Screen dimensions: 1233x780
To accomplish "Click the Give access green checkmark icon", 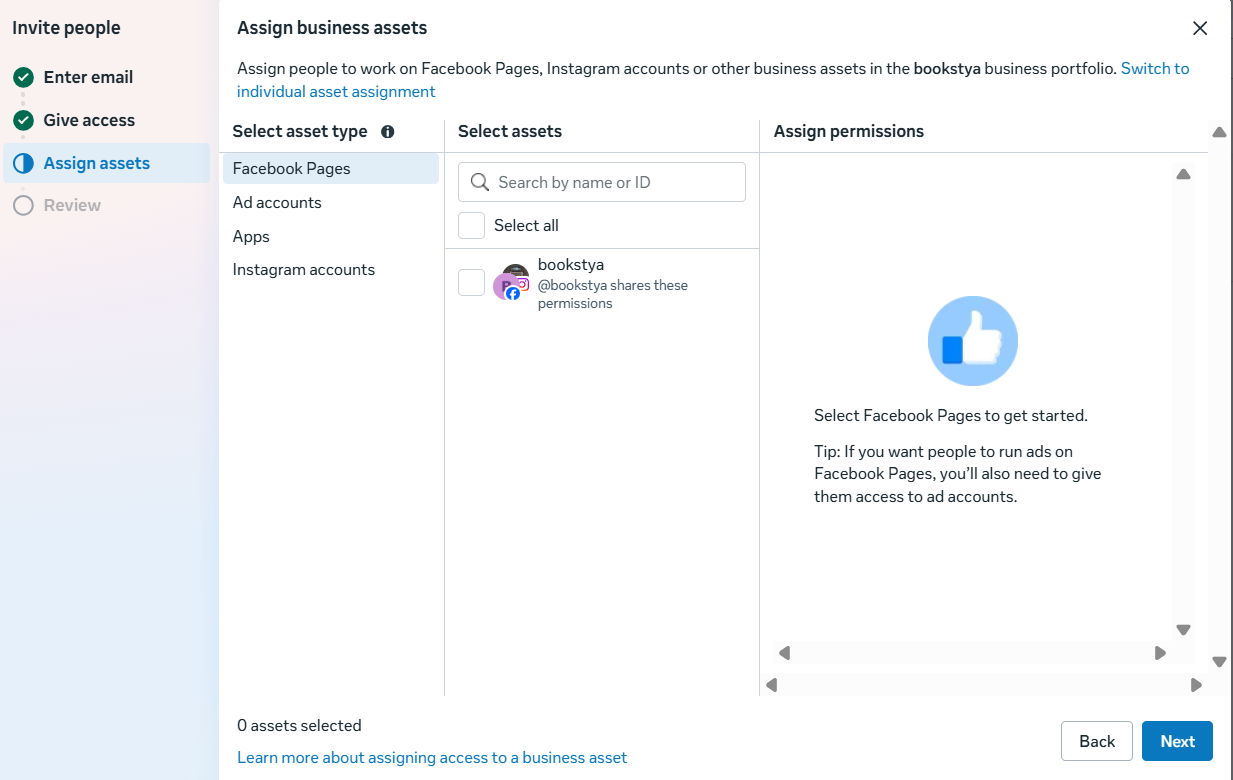I will [x=23, y=120].
